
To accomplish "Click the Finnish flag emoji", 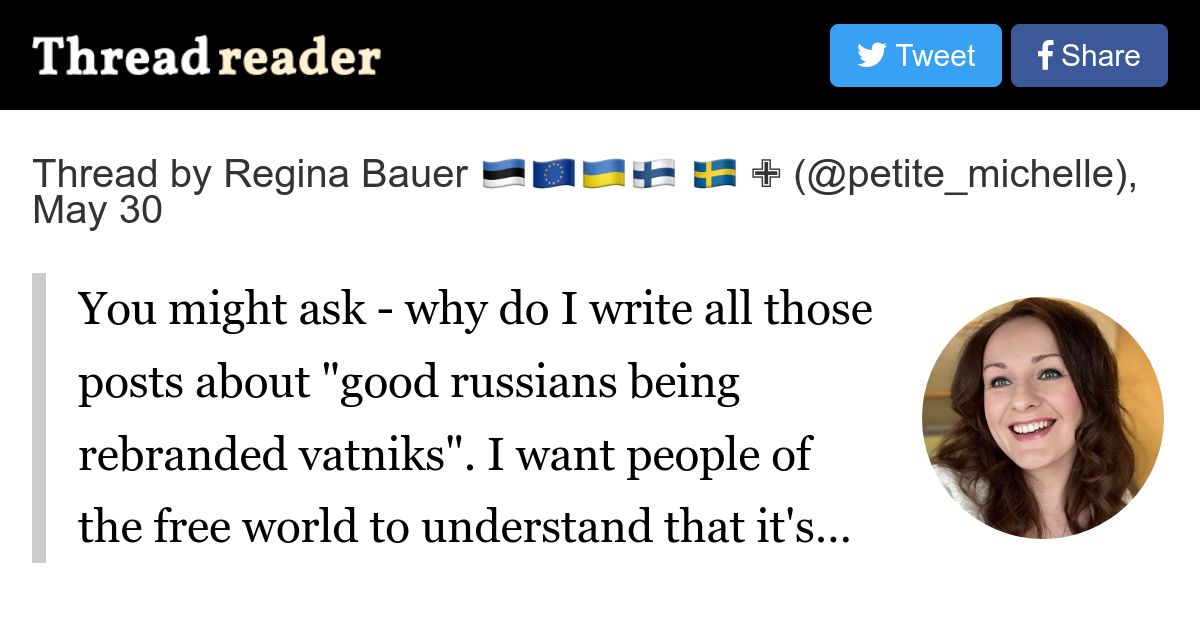I will (x=654, y=175).
